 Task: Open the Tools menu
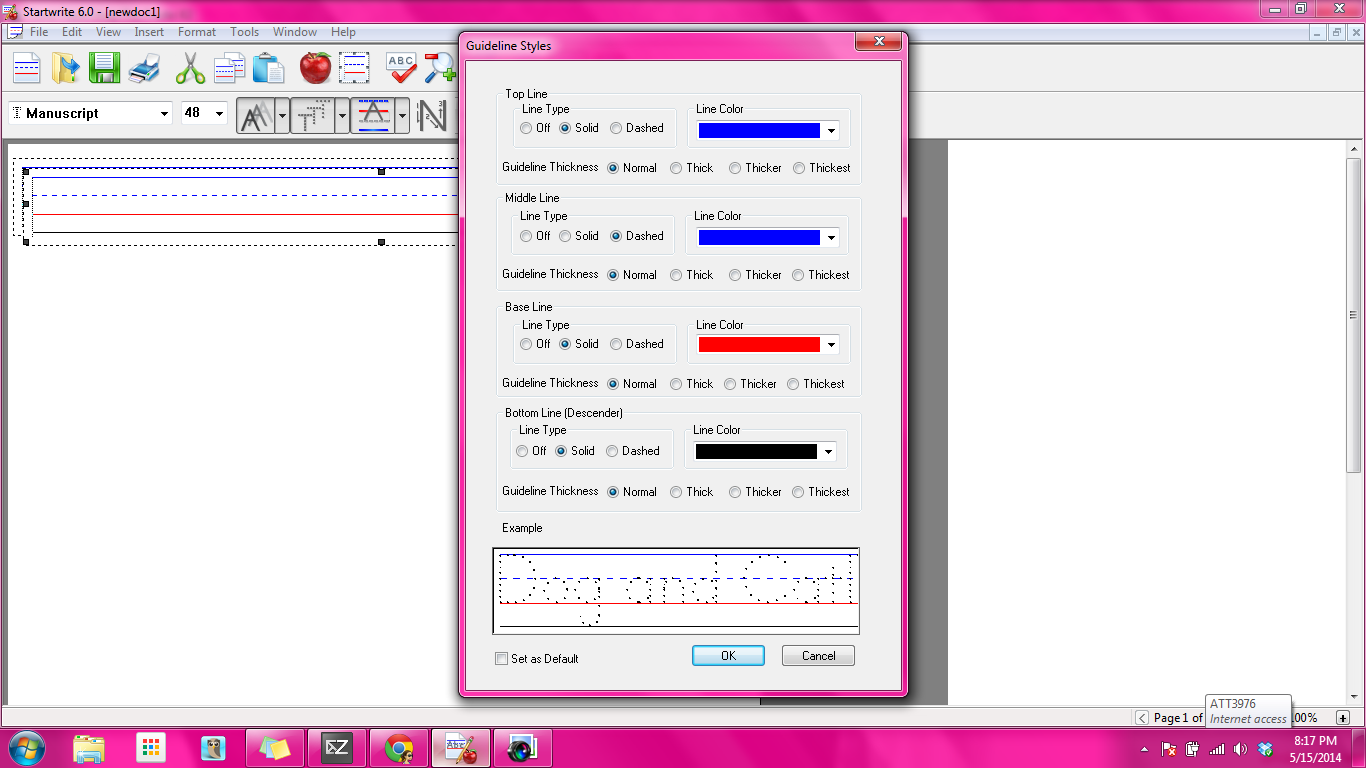point(245,32)
